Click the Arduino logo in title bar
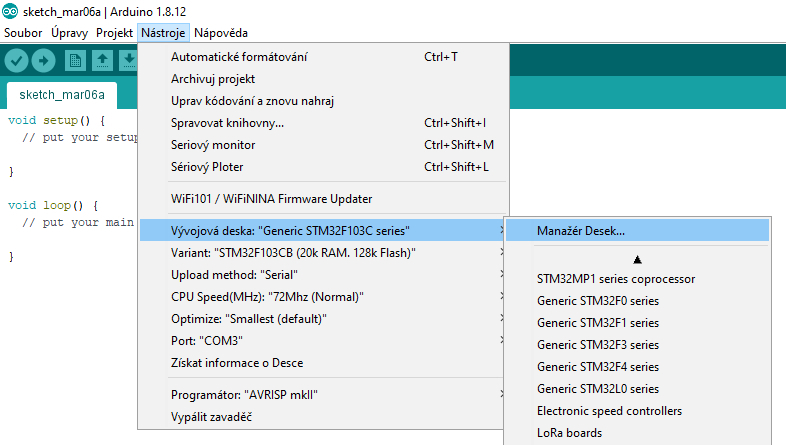This screenshot has height=445, width=786. (x=10, y=11)
